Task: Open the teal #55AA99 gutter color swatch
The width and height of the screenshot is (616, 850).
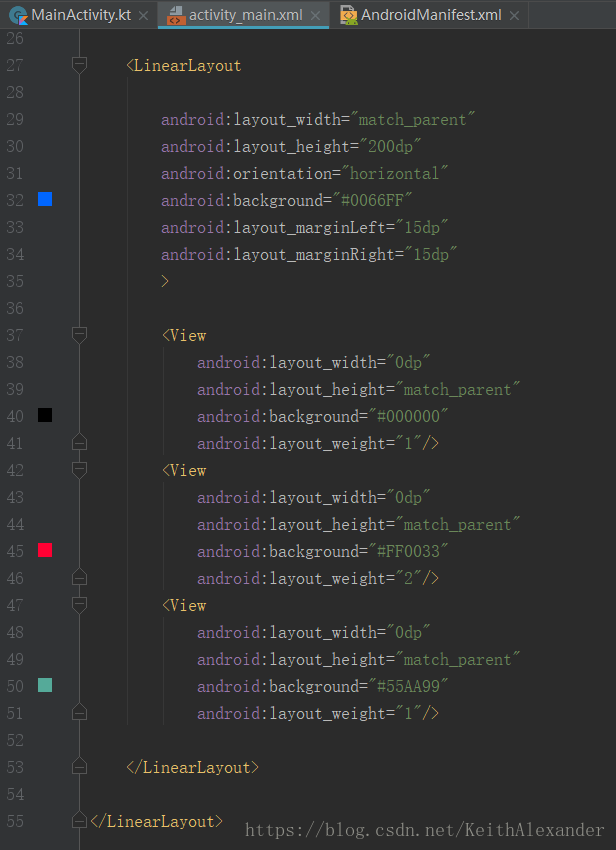Action: pos(45,685)
